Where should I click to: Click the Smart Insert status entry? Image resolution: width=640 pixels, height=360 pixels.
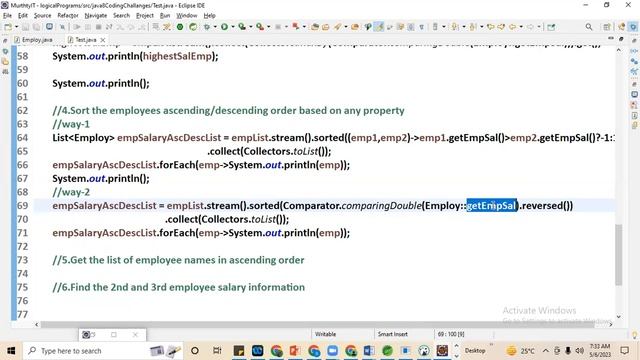(x=393, y=334)
